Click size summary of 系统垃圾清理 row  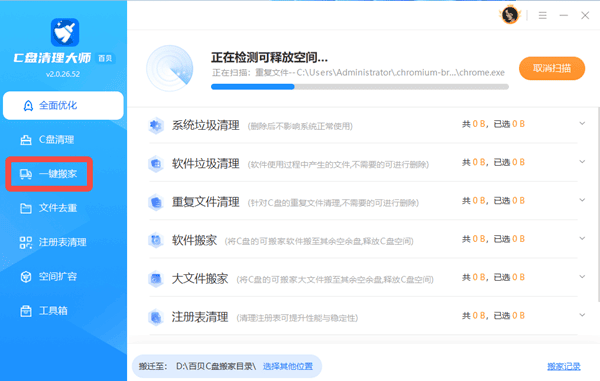[x=494, y=124]
